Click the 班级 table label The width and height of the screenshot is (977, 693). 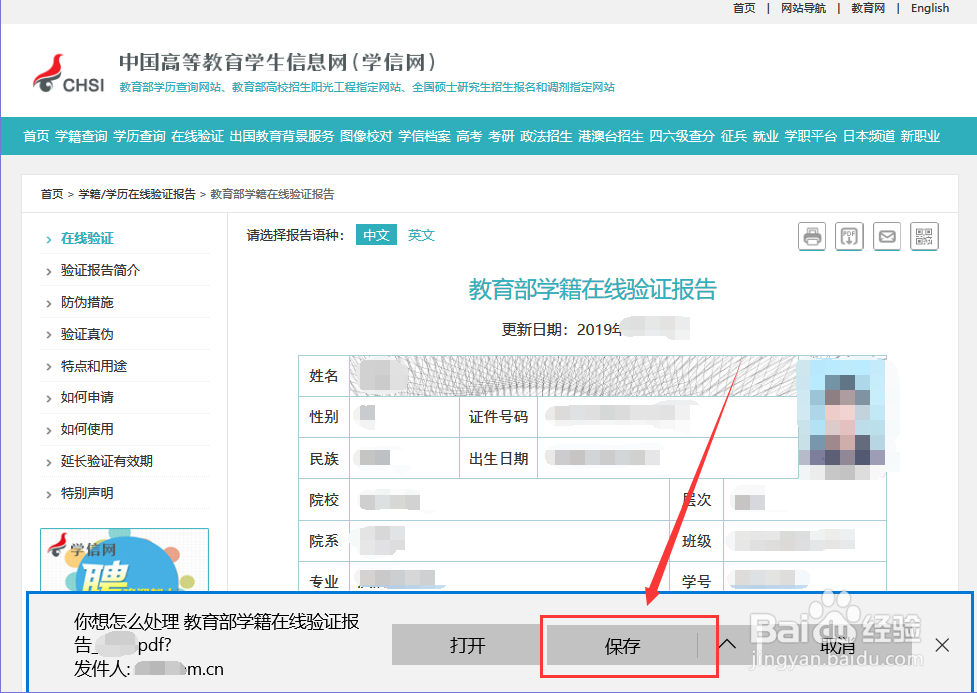[x=697, y=541]
